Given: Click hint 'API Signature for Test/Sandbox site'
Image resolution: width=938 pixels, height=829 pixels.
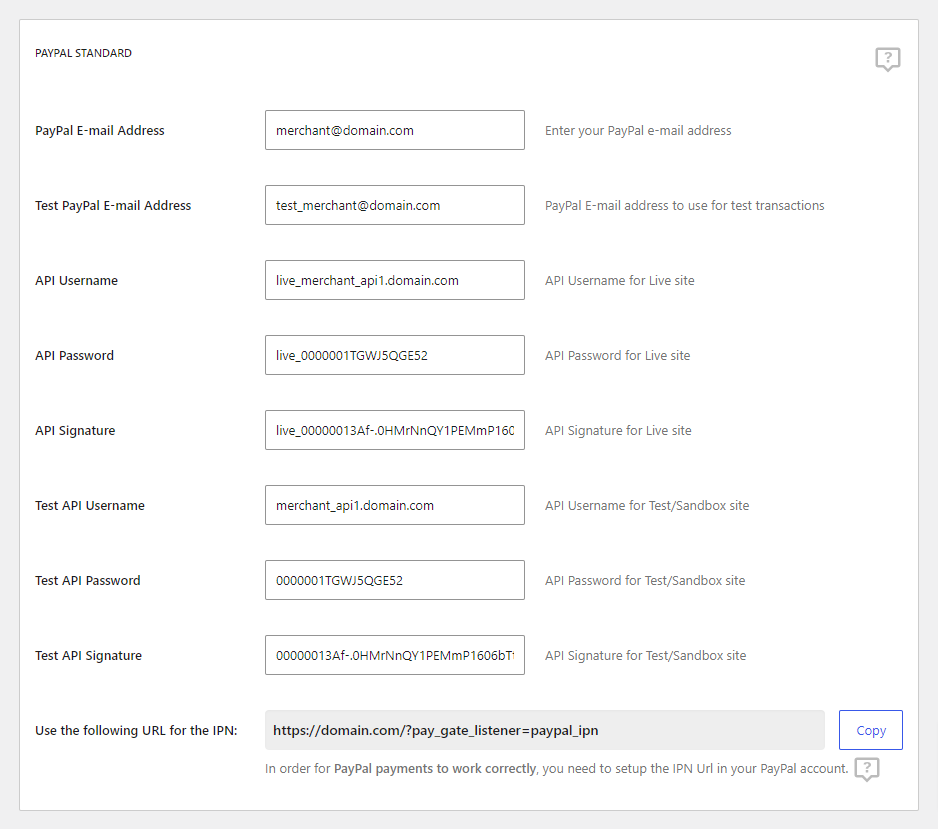Looking at the screenshot, I should [x=645, y=656].
